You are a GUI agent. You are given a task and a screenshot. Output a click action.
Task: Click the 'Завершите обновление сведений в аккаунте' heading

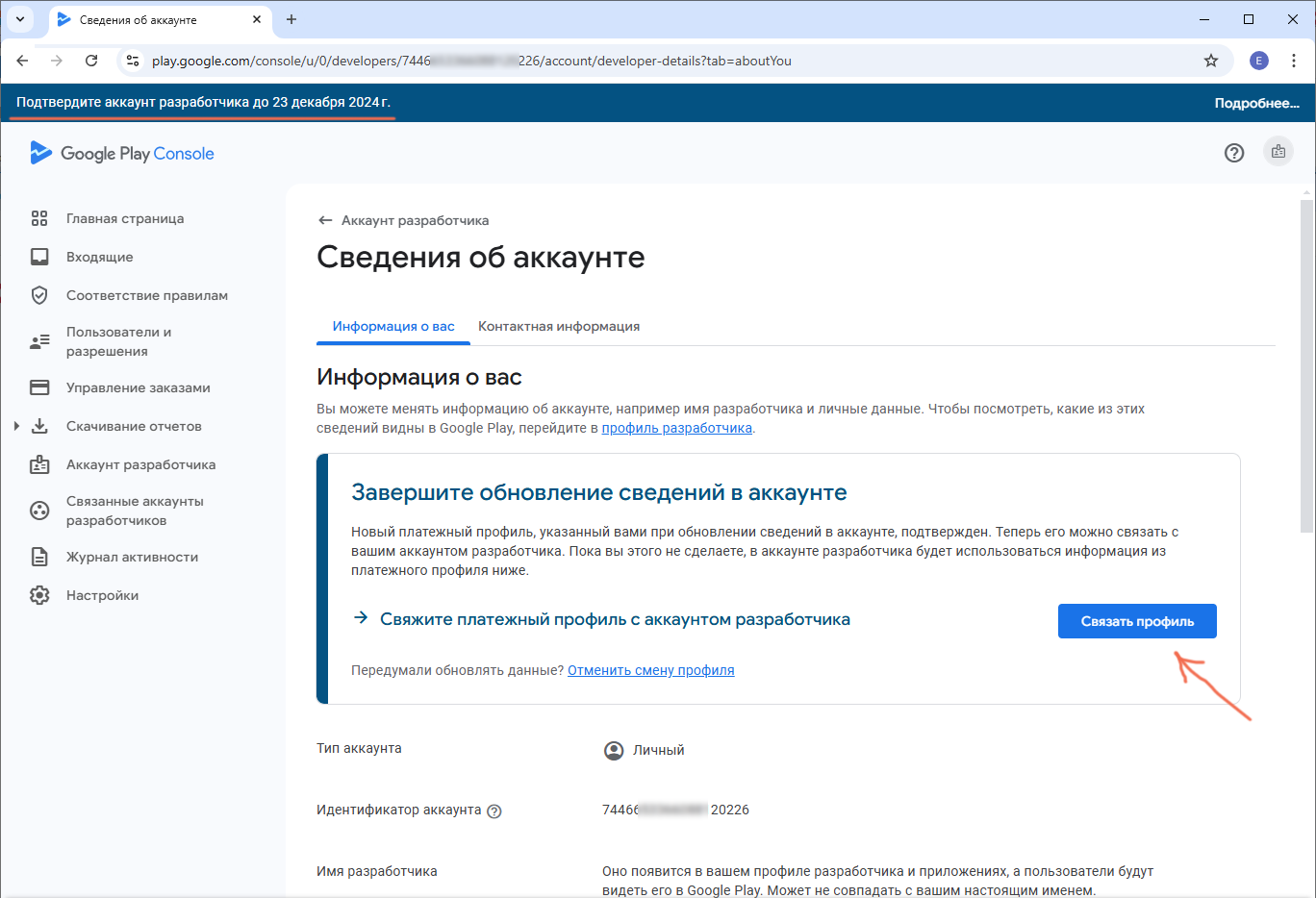pyautogui.click(x=599, y=492)
